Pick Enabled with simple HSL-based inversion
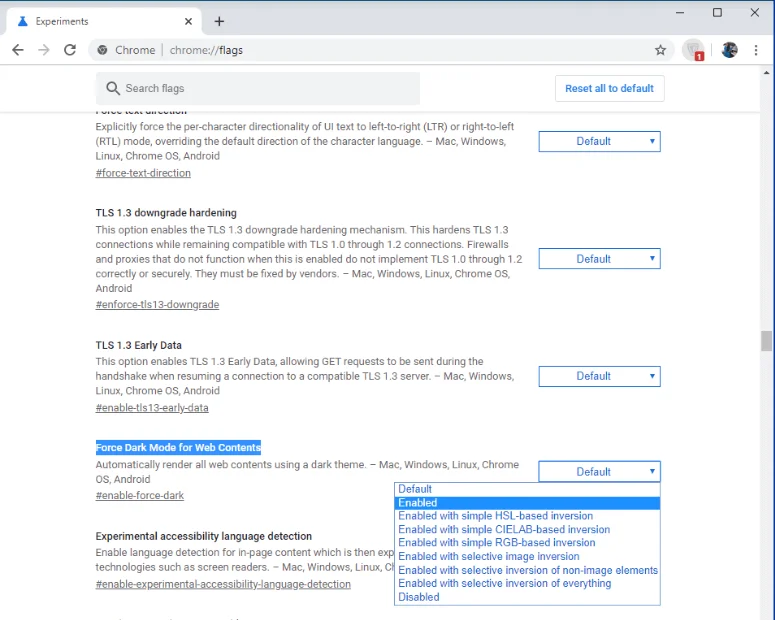 pyautogui.click(x=527, y=516)
